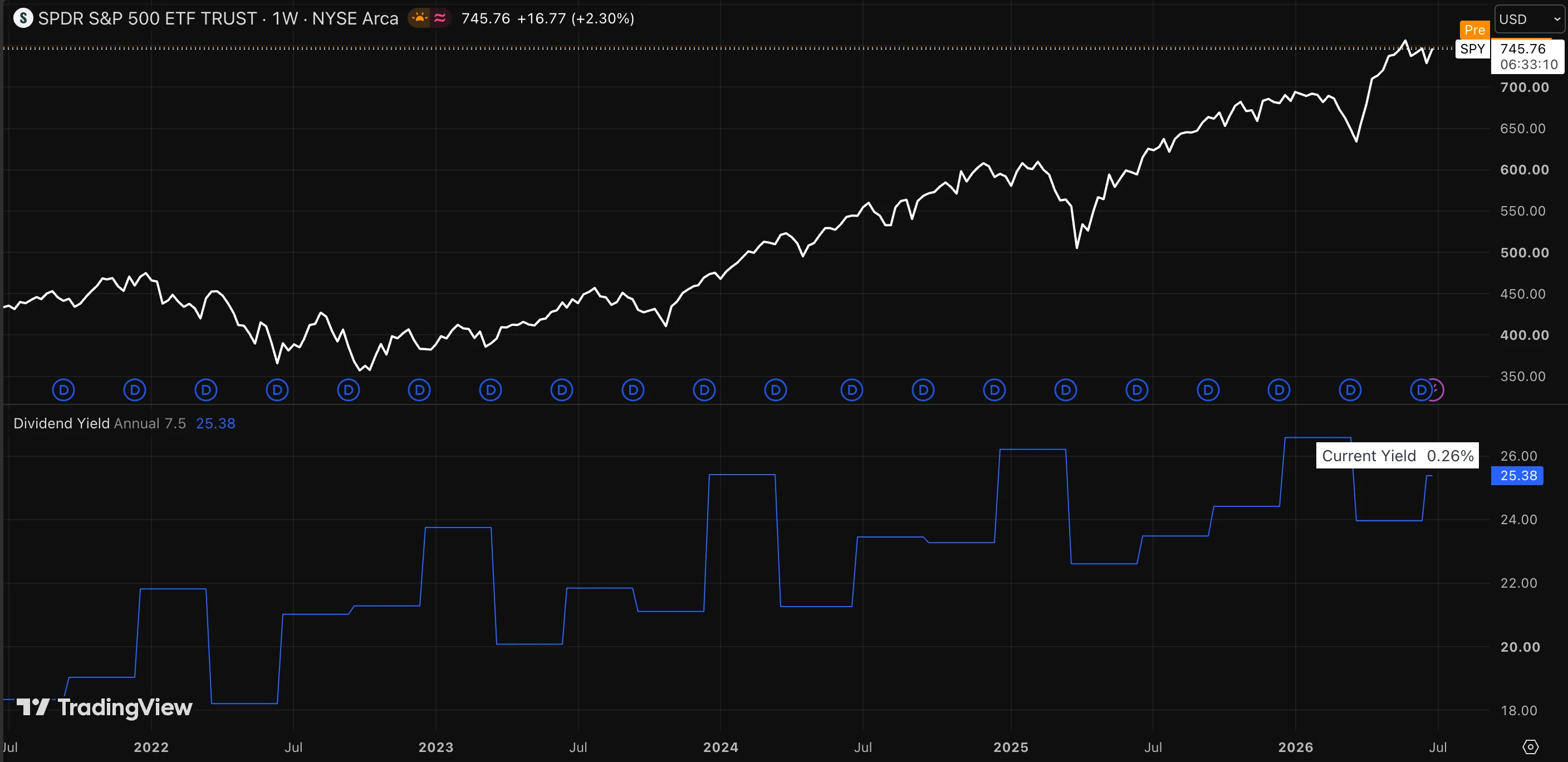This screenshot has height=762, width=1568.
Task: Click the June 2024 dividend D marker
Action: (x=851, y=390)
